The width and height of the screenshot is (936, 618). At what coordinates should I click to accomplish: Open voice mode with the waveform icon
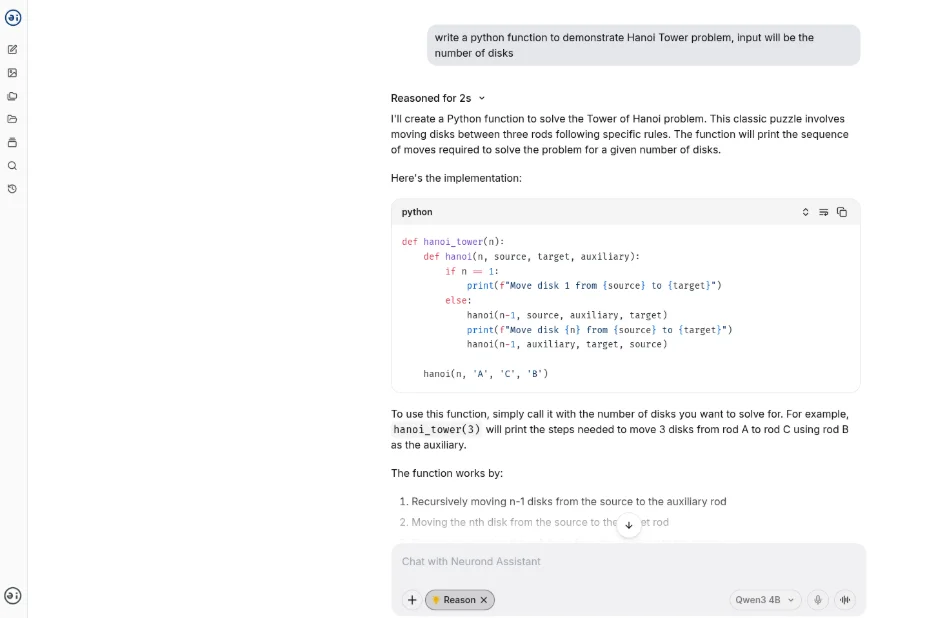coord(845,599)
